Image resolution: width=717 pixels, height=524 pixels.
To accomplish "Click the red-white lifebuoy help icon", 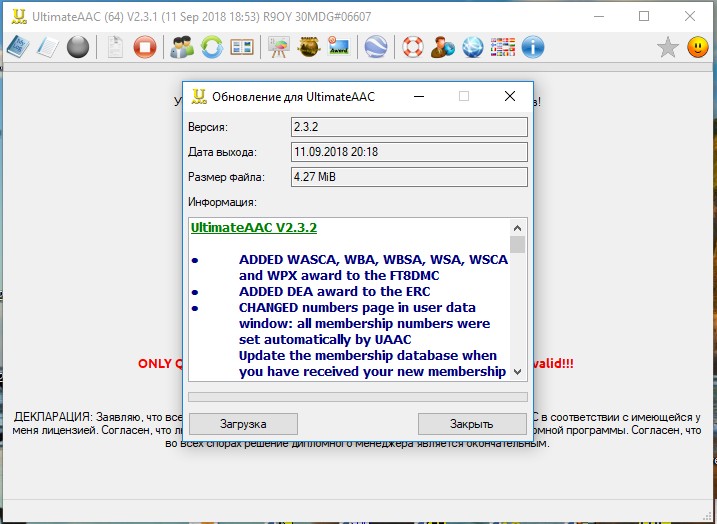I will (413, 47).
